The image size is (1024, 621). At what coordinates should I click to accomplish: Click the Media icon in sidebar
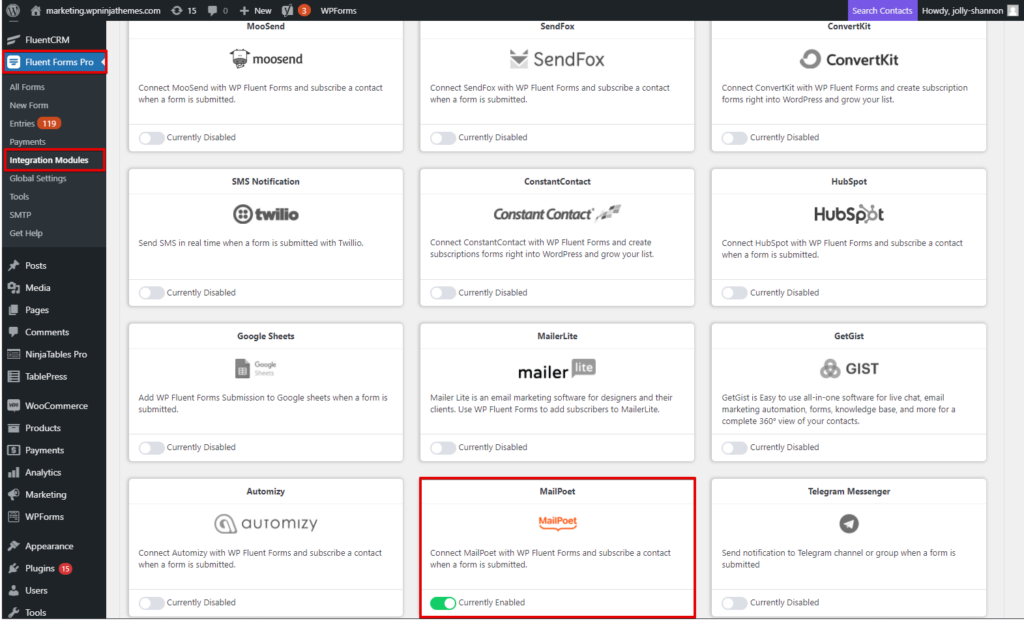(x=13, y=288)
